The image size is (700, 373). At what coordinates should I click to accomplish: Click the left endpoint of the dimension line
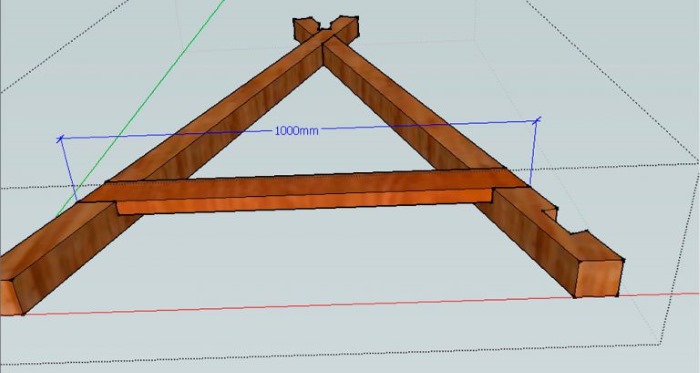click(x=60, y=139)
